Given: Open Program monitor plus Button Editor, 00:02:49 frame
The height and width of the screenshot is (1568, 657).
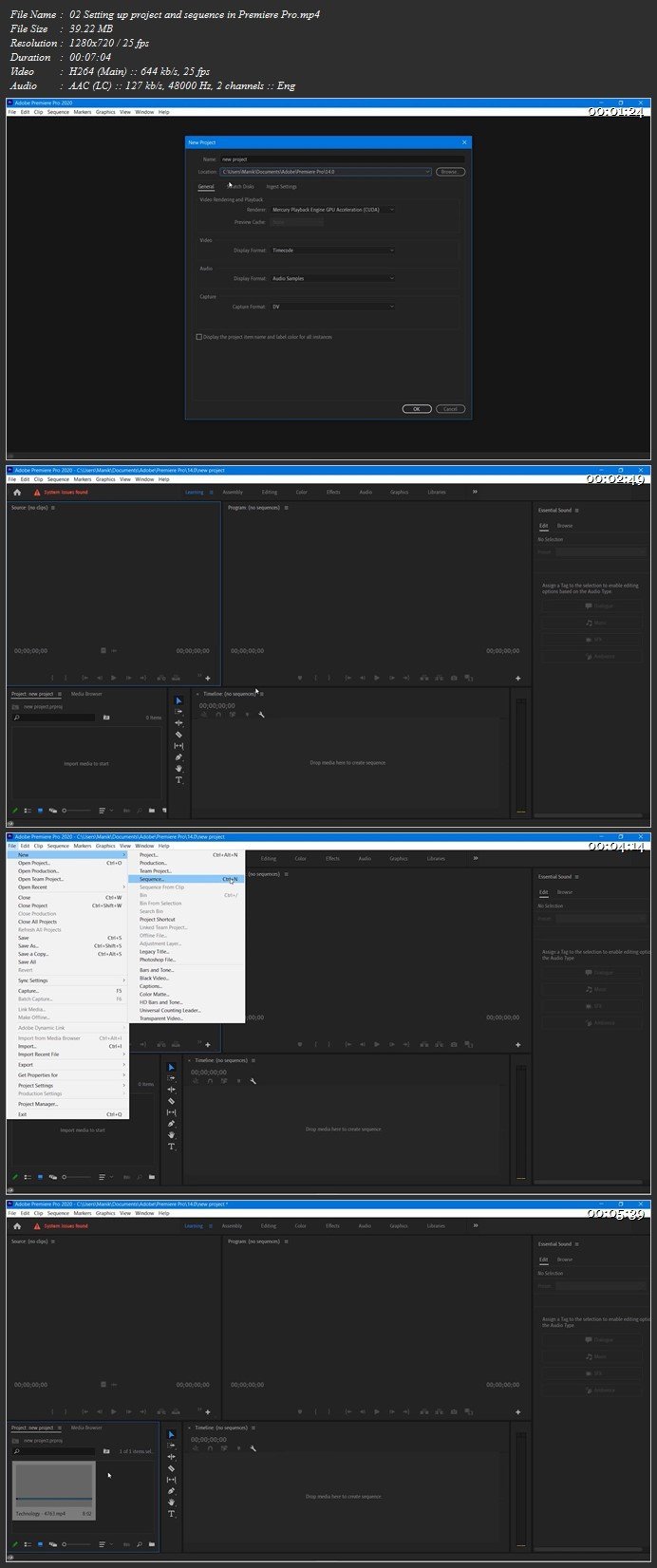Looking at the screenshot, I should click(517, 678).
